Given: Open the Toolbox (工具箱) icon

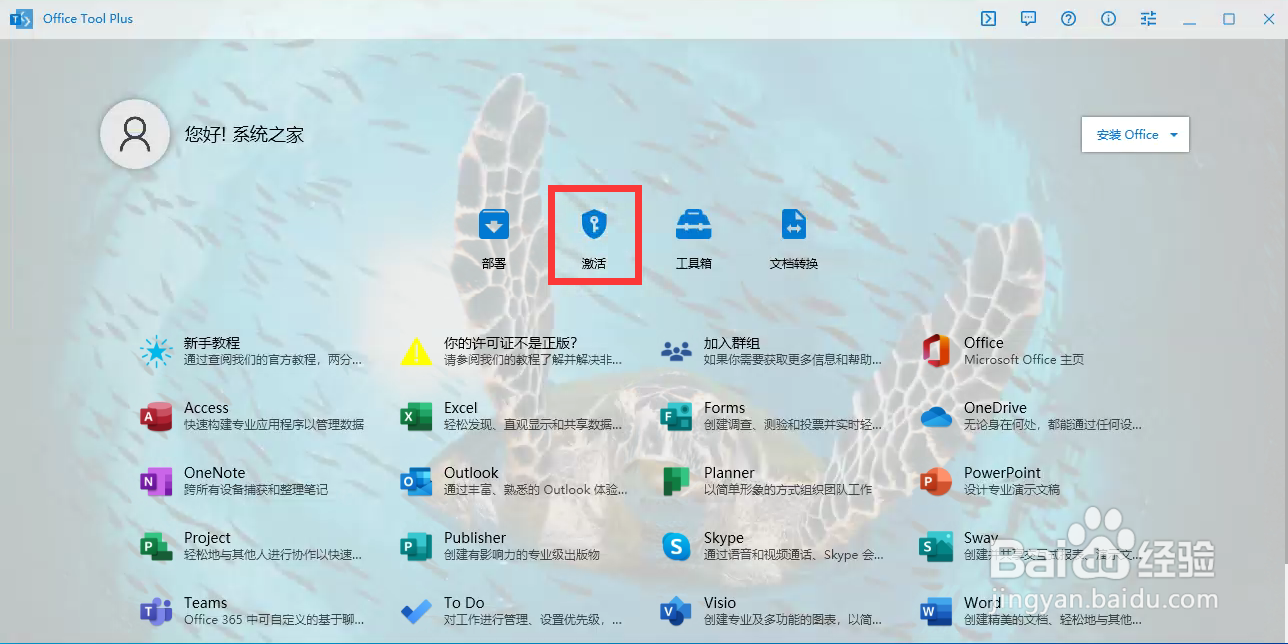Looking at the screenshot, I should [694, 225].
